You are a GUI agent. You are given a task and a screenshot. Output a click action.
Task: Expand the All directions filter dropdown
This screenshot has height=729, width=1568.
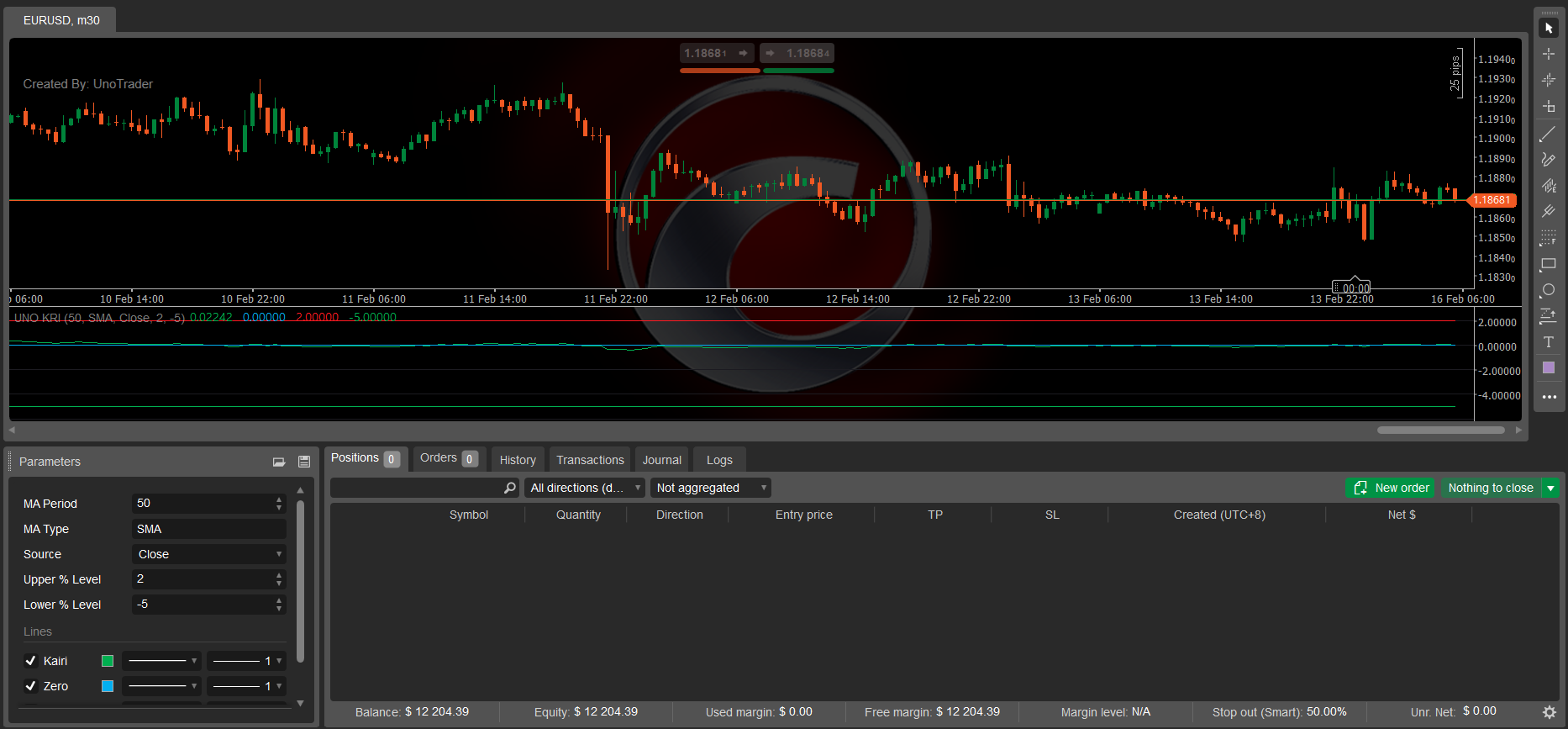[585, 488]
